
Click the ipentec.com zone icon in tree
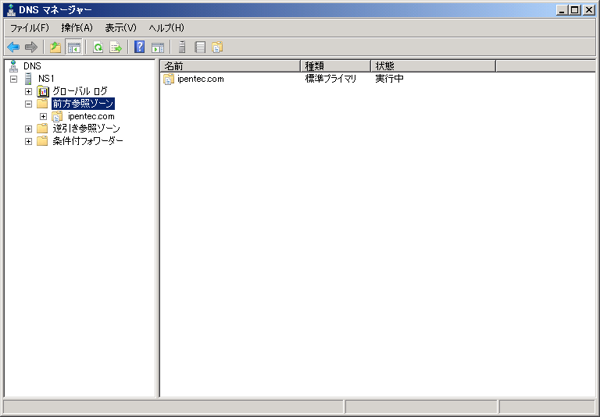pos(57,116)
